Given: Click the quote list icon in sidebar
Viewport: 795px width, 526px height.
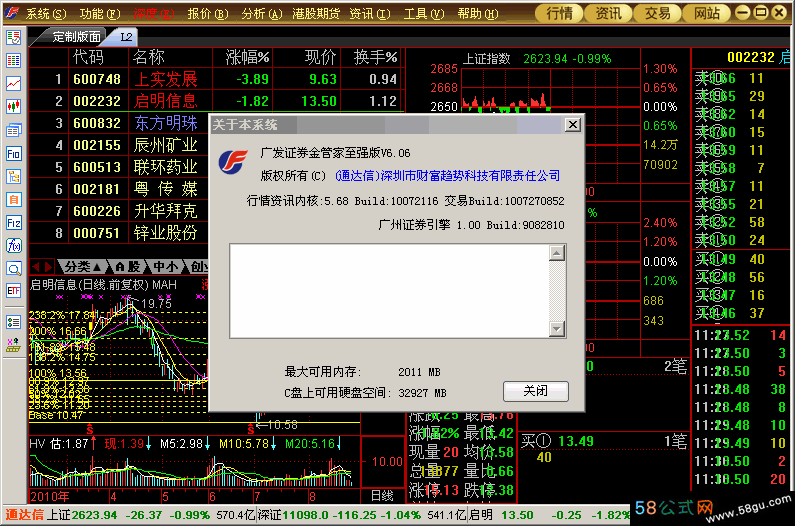Looking at the screenshot, I should (x=13, y=37).
